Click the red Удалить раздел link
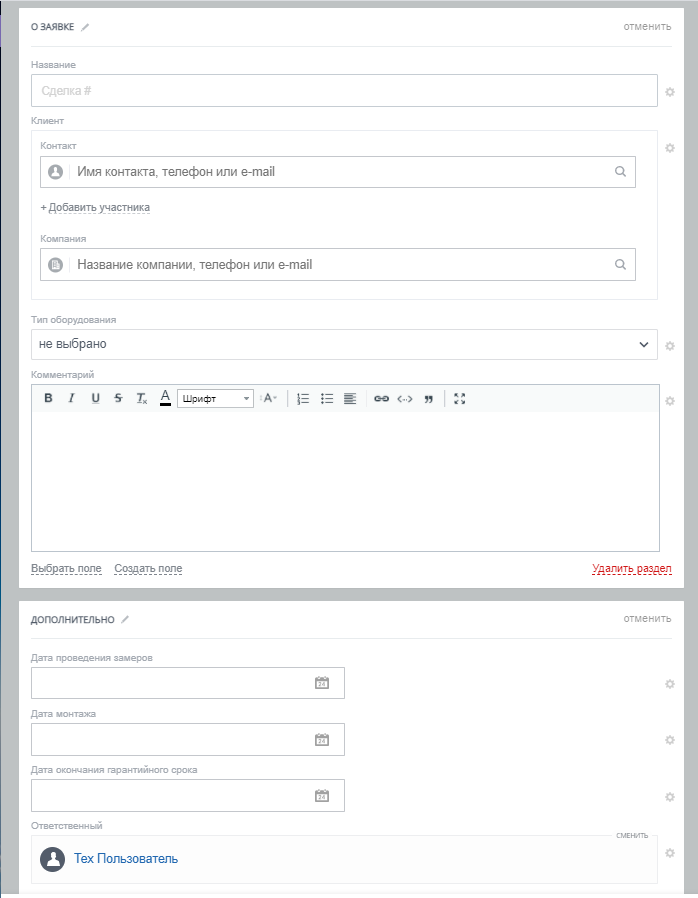Image resolution: width=698 pixels, height=898 pixels. 631,569
